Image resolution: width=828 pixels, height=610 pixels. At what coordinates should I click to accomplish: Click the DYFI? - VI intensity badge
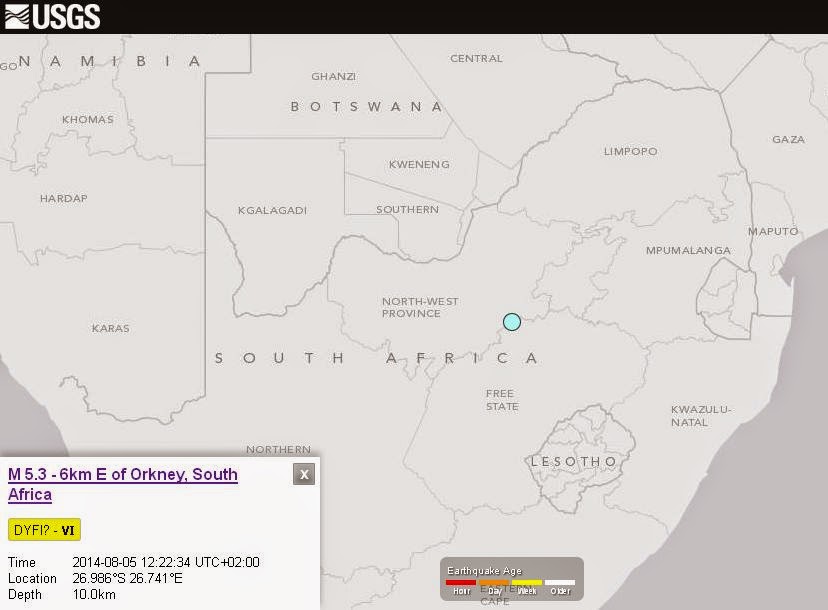click(43, 530)
